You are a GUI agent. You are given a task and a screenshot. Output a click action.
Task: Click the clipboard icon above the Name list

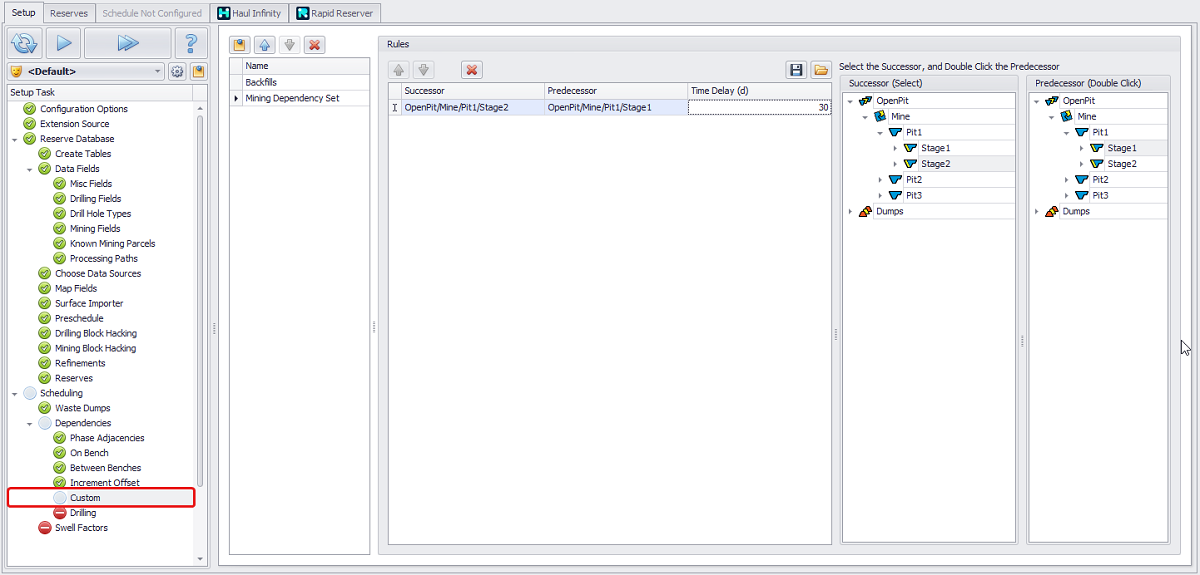[x=240, y=45]
